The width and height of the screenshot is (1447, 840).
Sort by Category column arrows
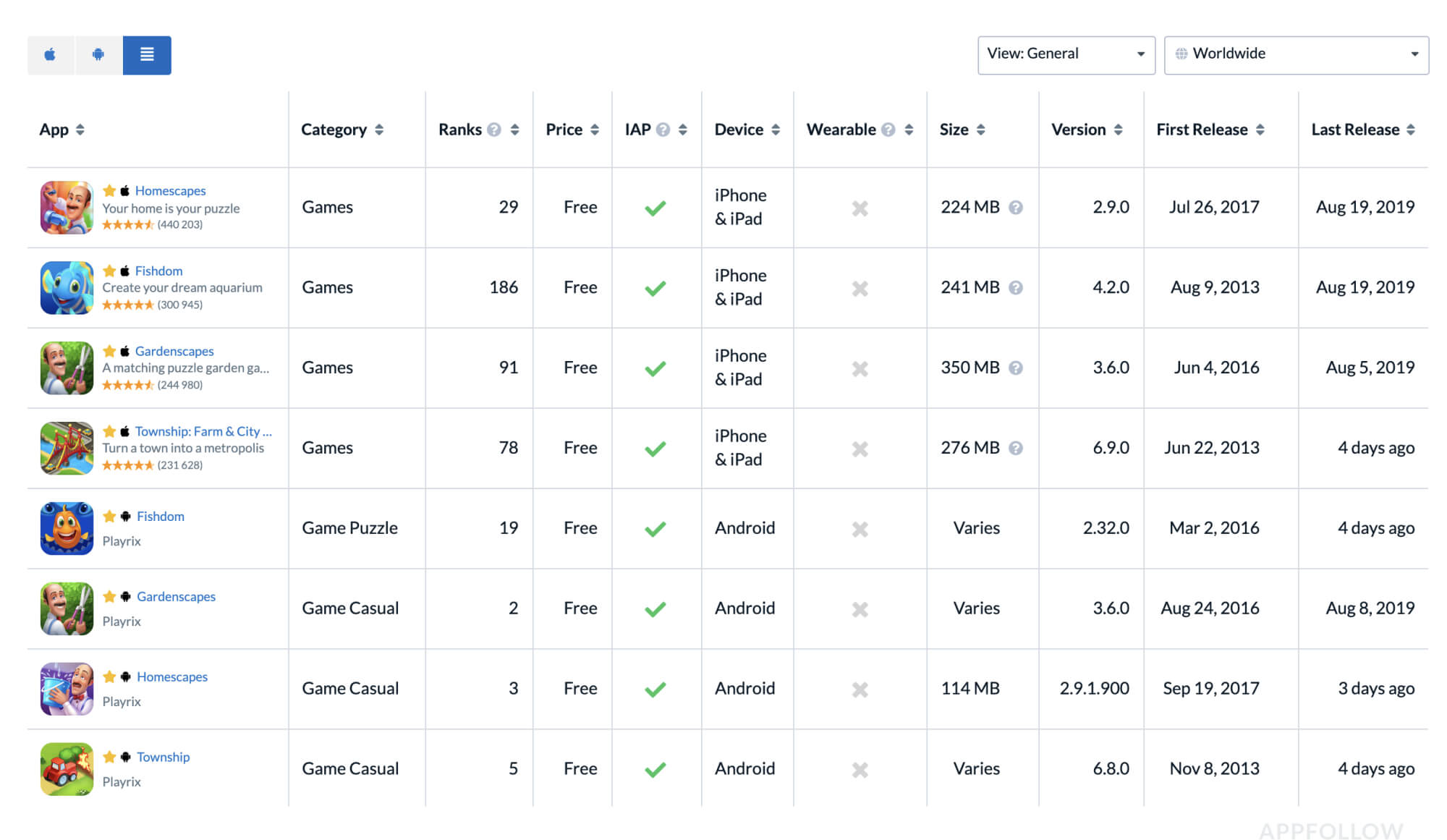tap(379, 130)
